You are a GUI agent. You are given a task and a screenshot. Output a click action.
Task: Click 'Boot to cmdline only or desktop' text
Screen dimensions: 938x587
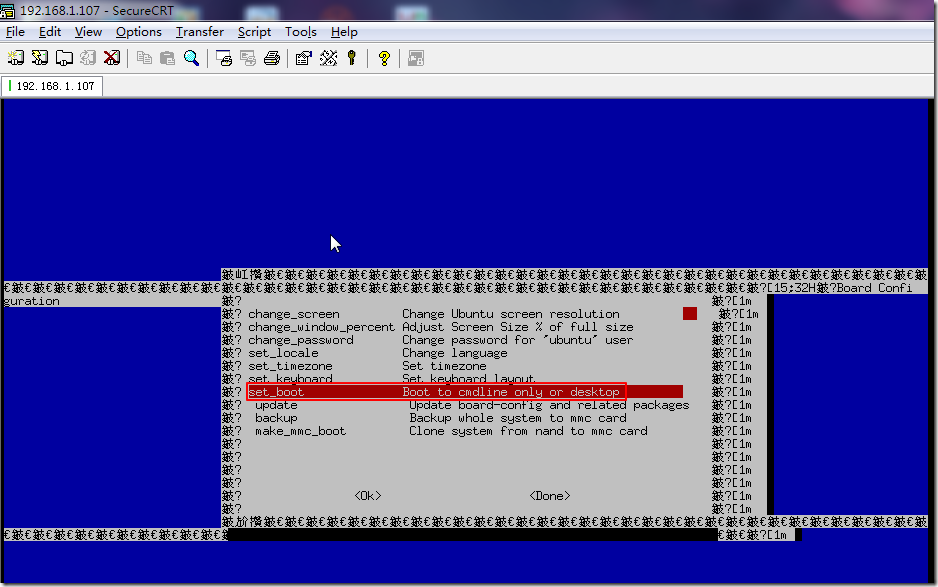point(511,392)
